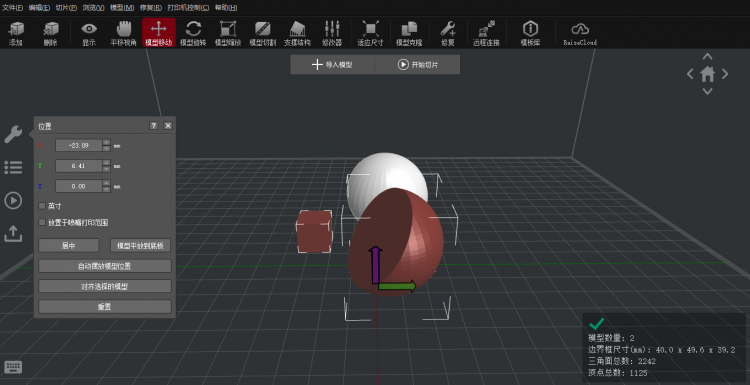The image size is (750, 385).
Task: Open the 修复 (repair) wrench tool in toolbar
Action: [448, 33]
